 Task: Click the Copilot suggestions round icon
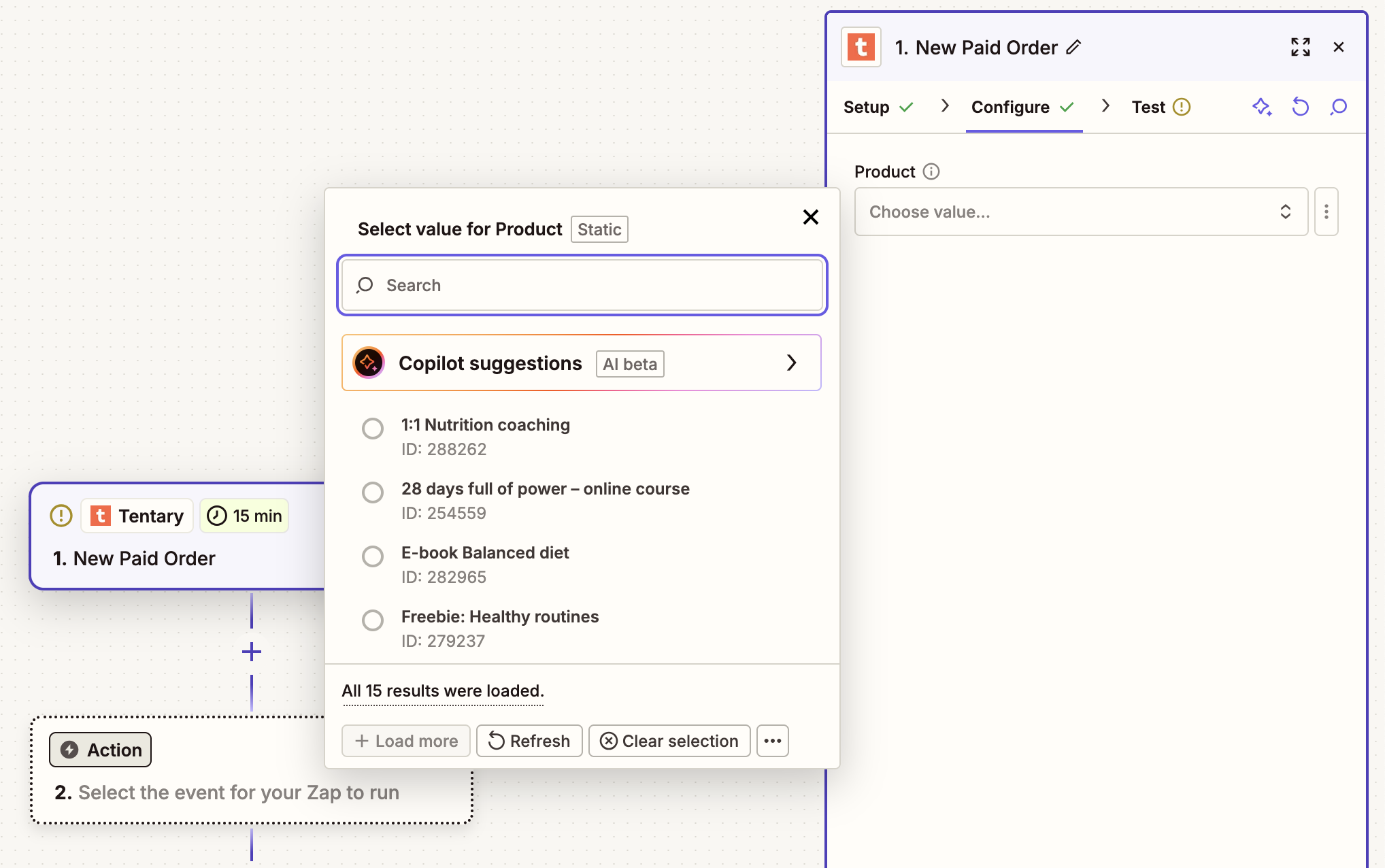(369, 363)
